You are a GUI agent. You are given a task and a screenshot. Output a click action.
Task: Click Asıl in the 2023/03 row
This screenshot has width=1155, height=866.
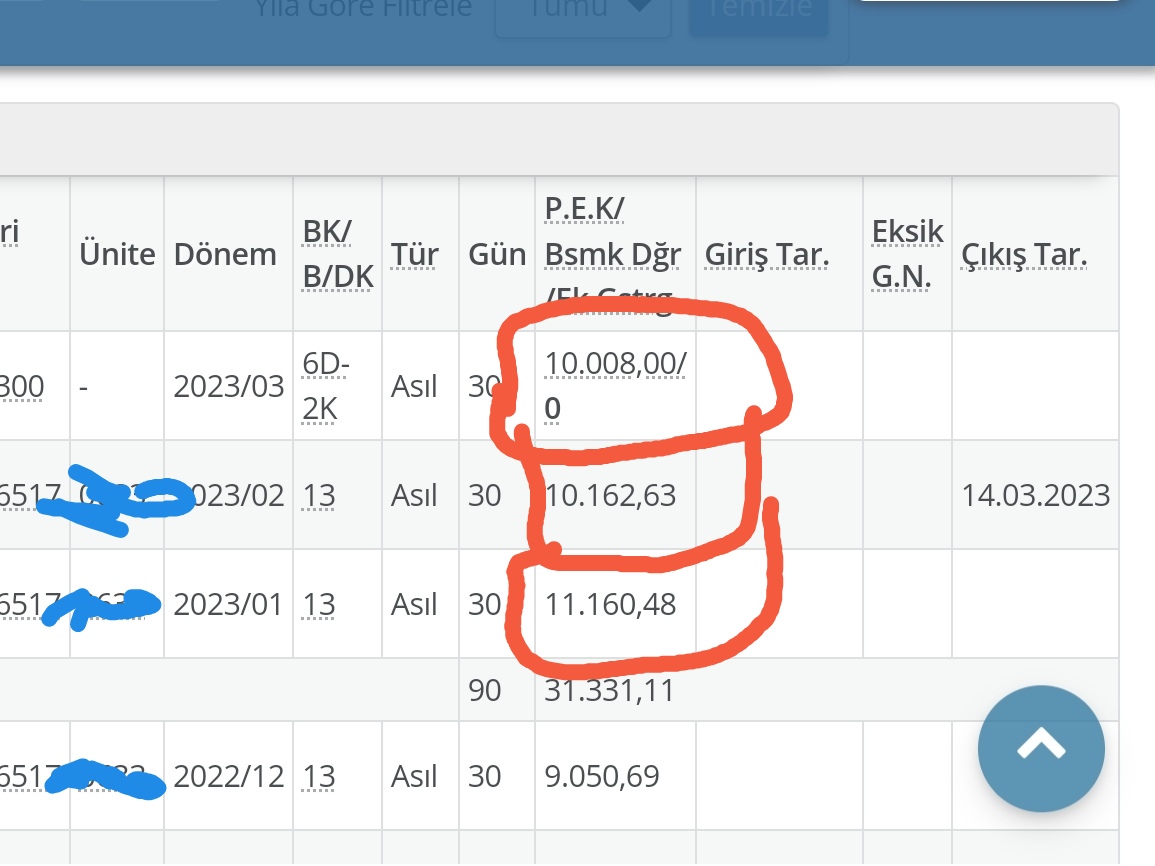(x=414, y=386)
